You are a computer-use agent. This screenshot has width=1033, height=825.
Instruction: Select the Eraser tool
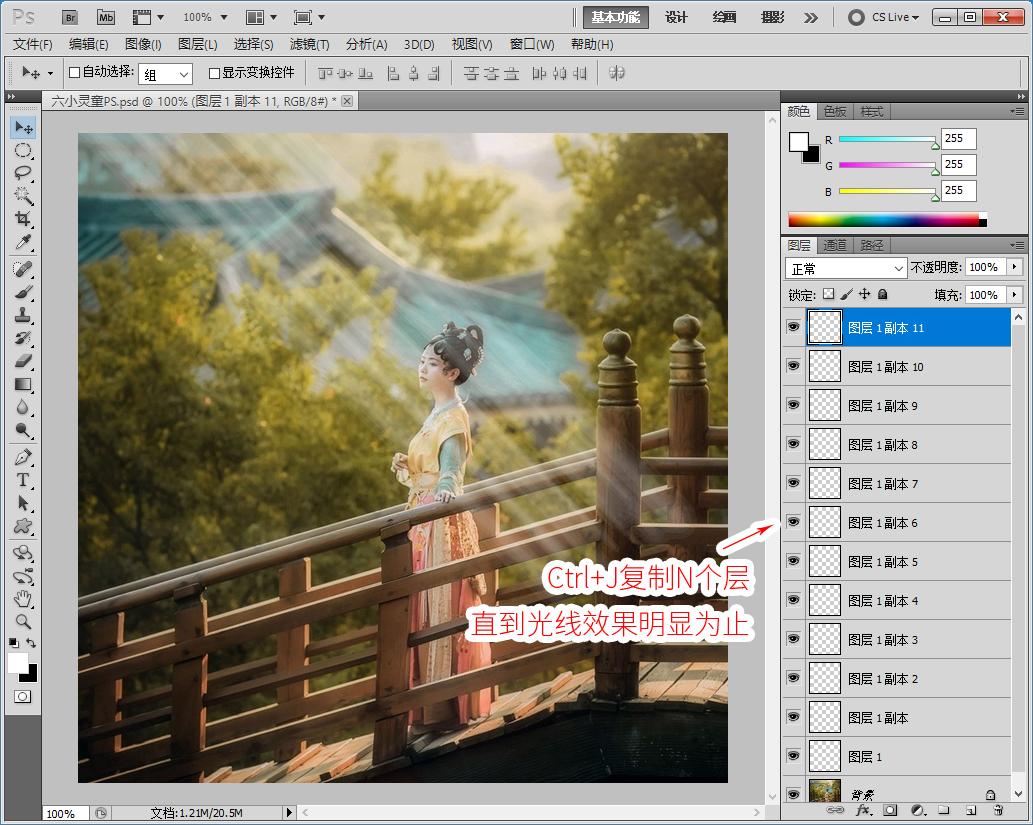coord(23,361)
